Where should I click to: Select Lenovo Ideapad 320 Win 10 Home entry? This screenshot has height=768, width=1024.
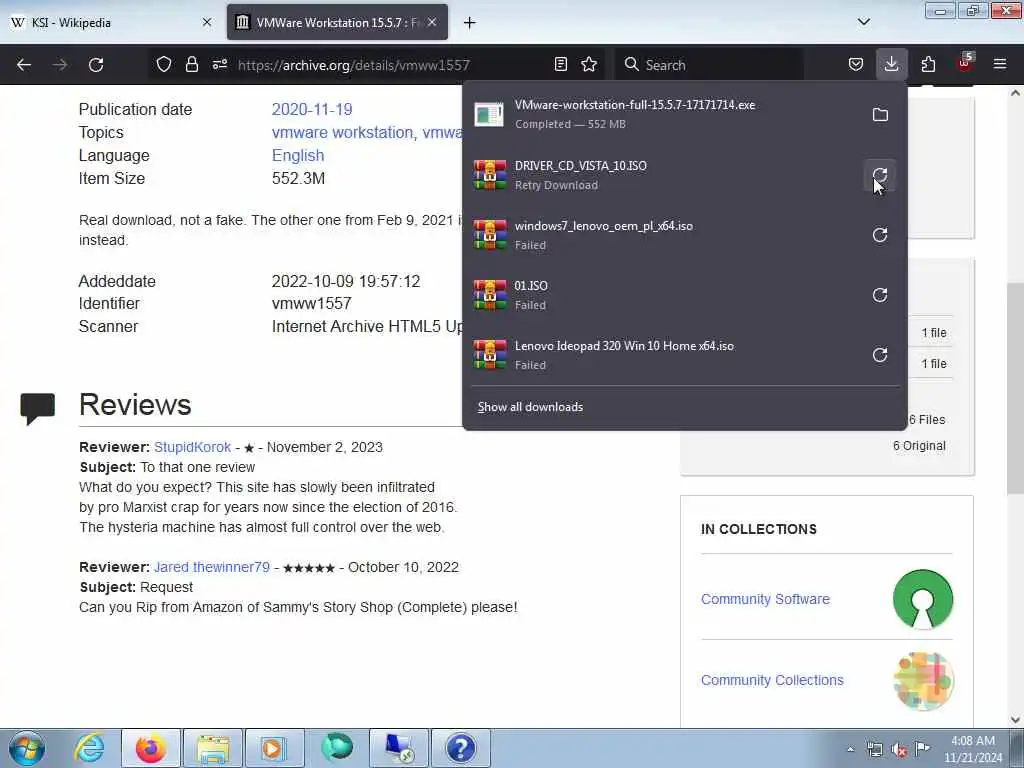point(660,355)
